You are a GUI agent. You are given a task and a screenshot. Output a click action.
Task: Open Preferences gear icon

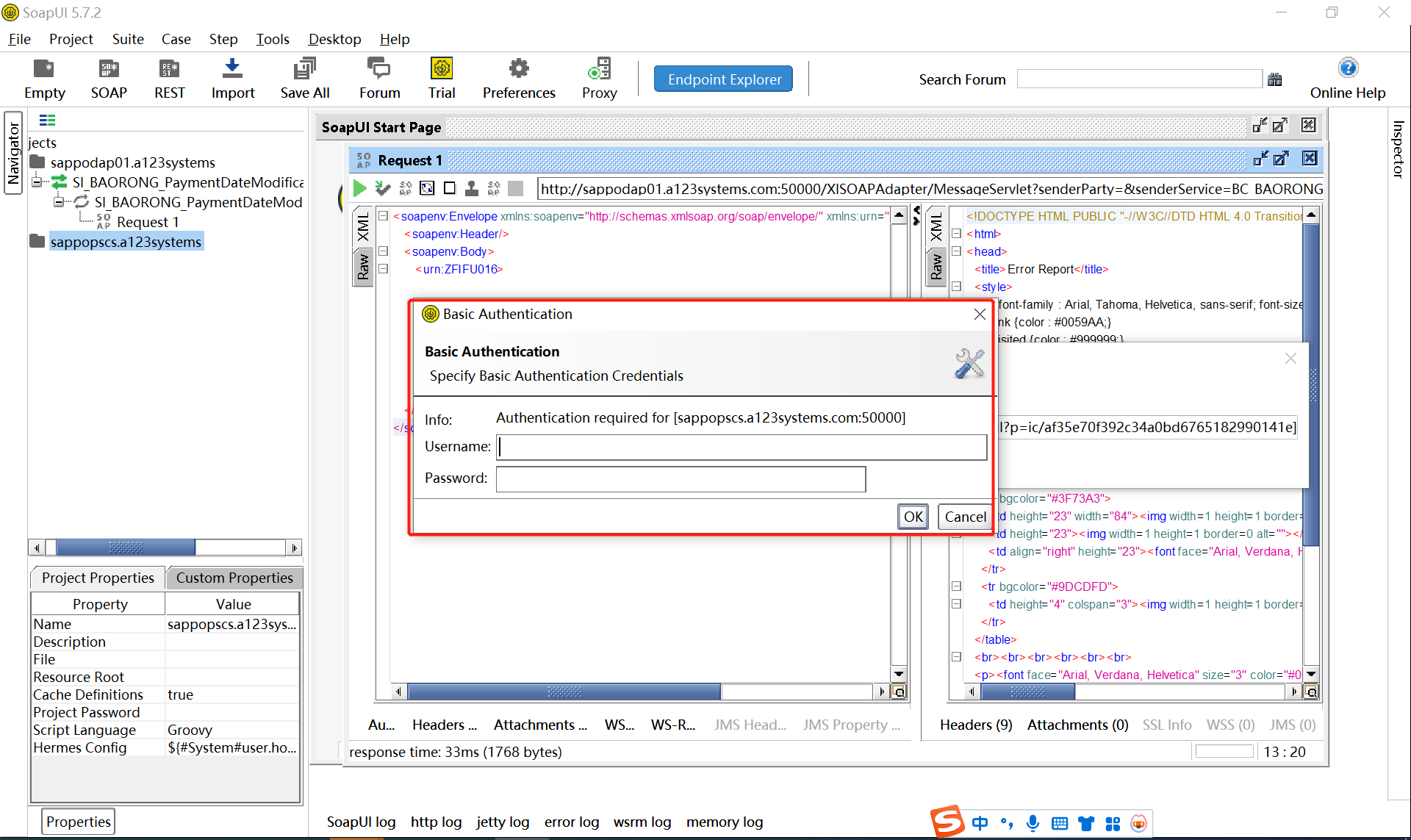519,79
